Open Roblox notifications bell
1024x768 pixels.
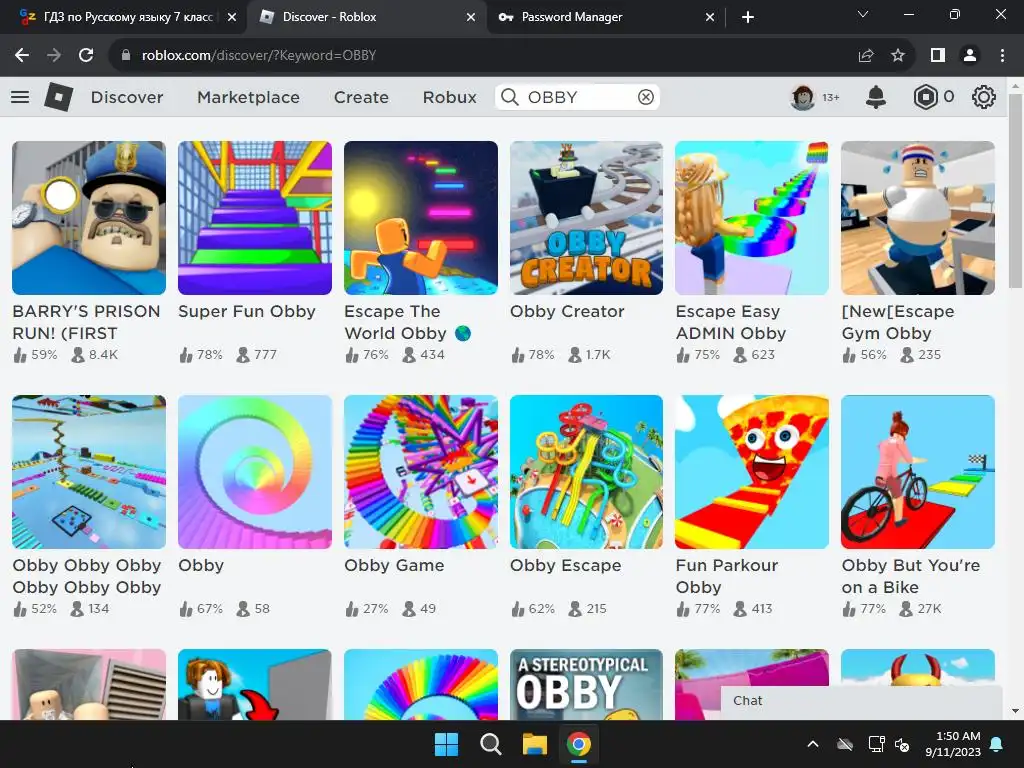point(876,97)
